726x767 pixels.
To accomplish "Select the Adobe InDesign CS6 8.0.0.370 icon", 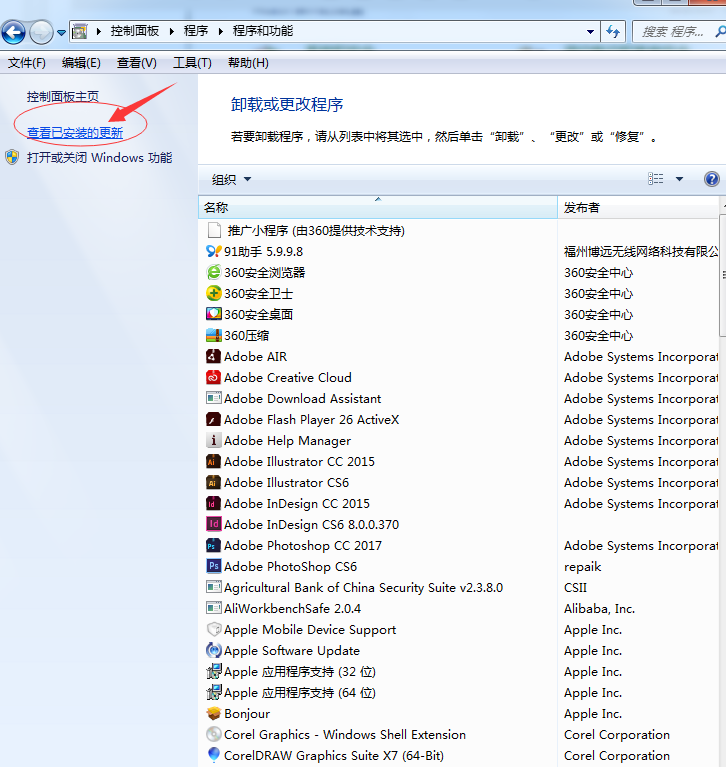I will click(214, 524).
